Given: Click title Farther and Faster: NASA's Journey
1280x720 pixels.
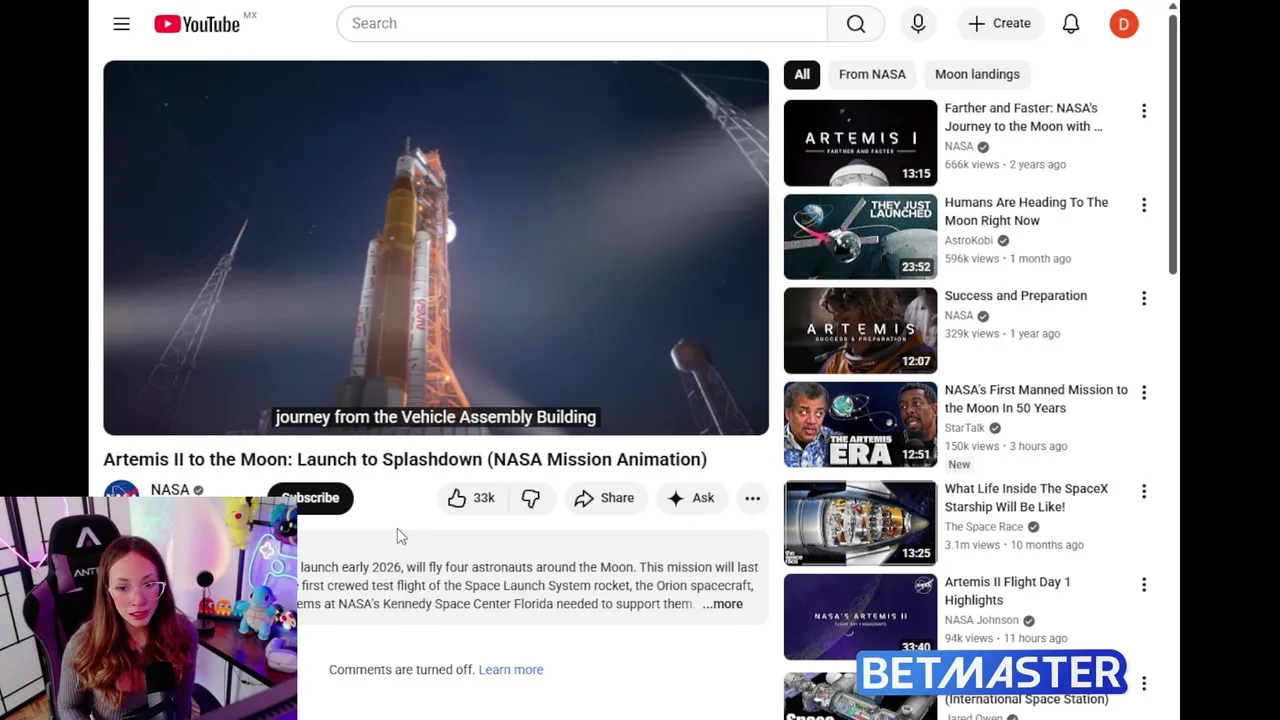Looking at the screenshot, I should click(x=1024, y=117).
